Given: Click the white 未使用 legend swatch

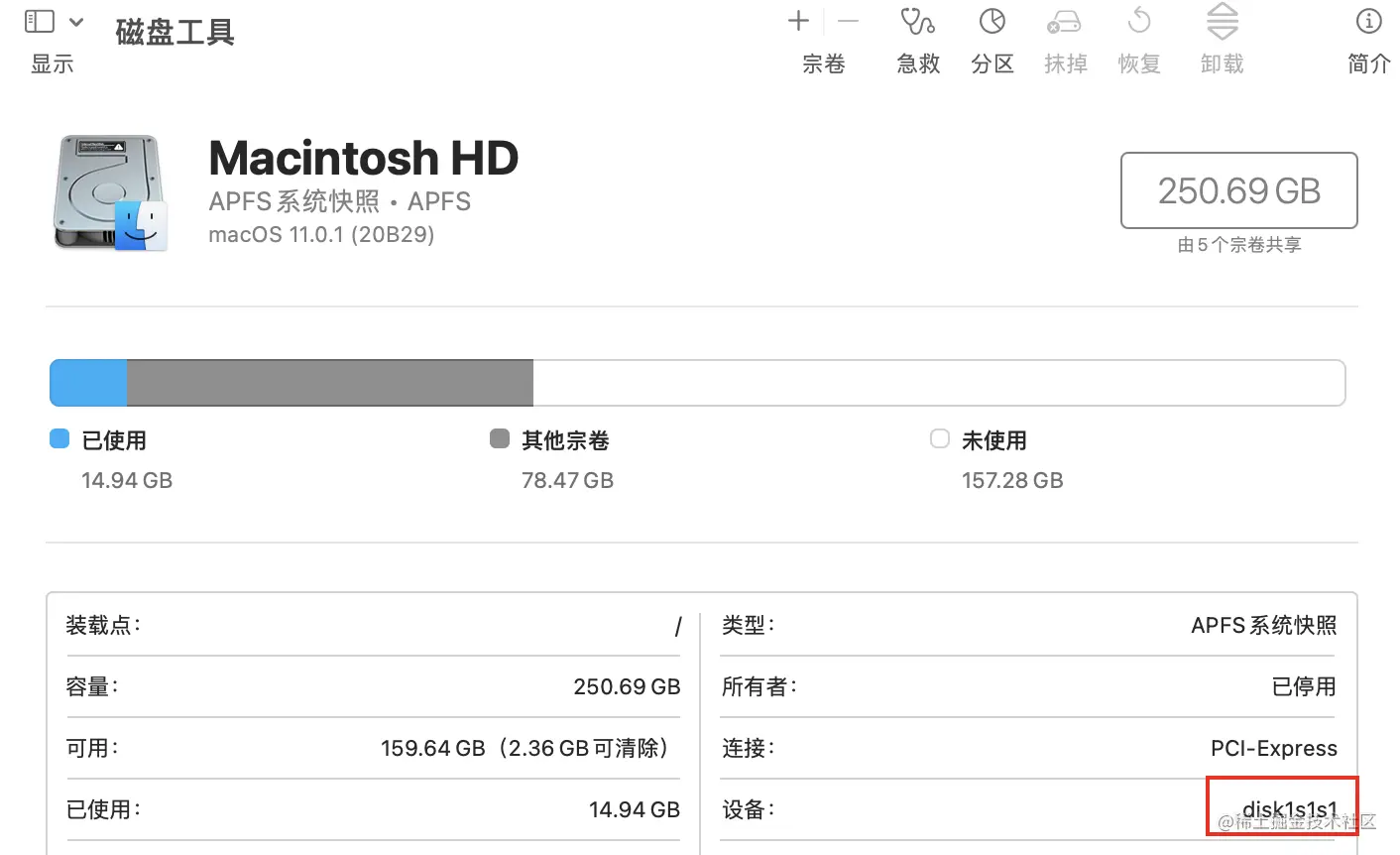Looking at the screenshot, I should click(940, 438).
